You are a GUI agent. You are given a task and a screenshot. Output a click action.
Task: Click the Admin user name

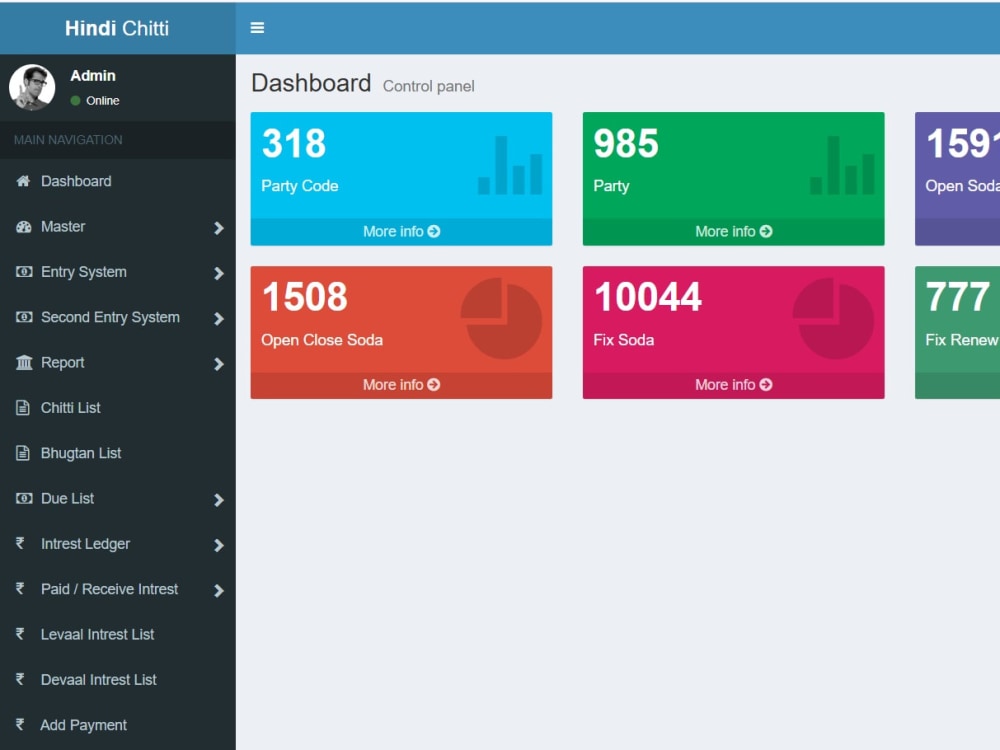point(93,75)
